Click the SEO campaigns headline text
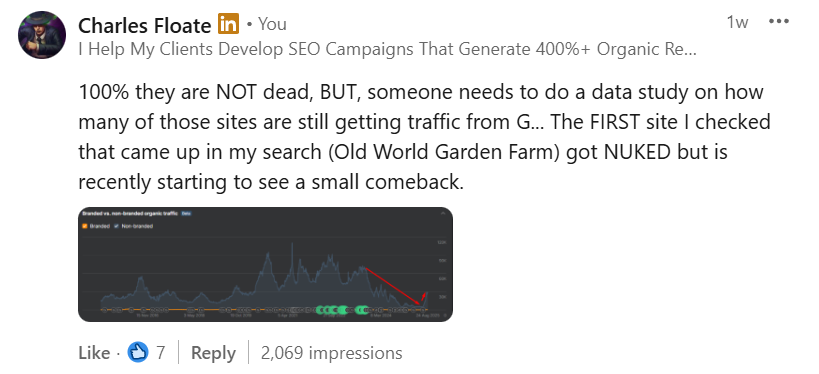 tap(387, 49)
